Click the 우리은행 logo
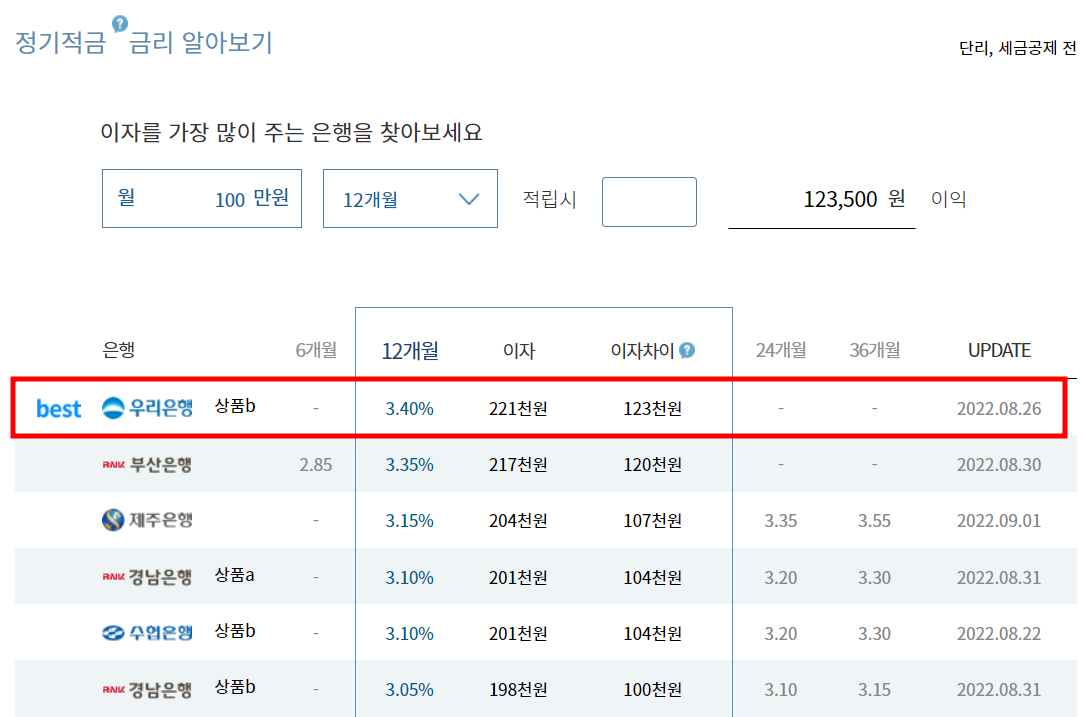The height and width of the screenshot is (717, 1083). coord(147,408)
